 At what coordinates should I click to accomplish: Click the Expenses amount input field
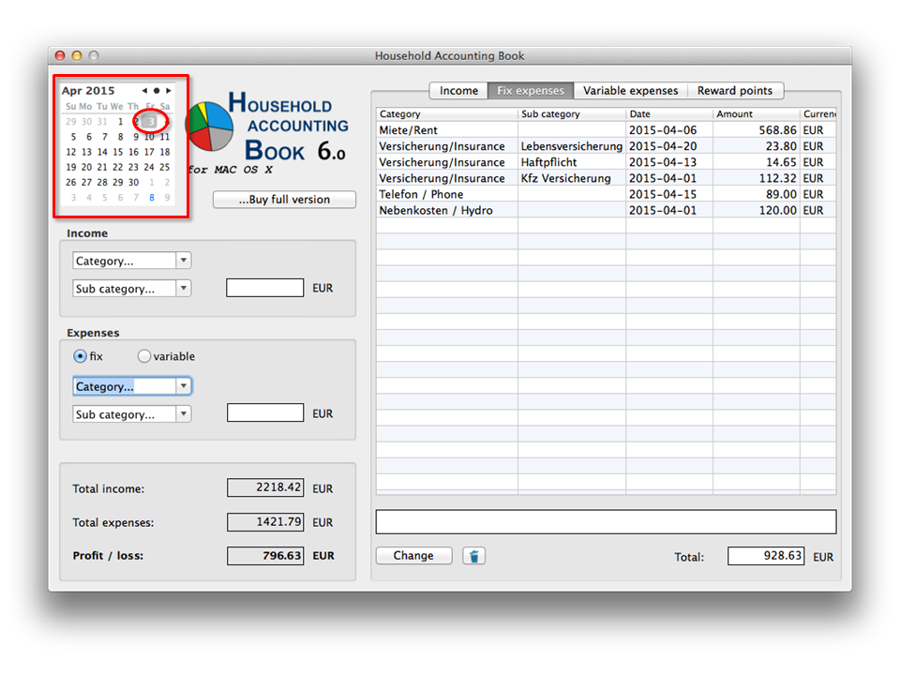click(265, 413)
